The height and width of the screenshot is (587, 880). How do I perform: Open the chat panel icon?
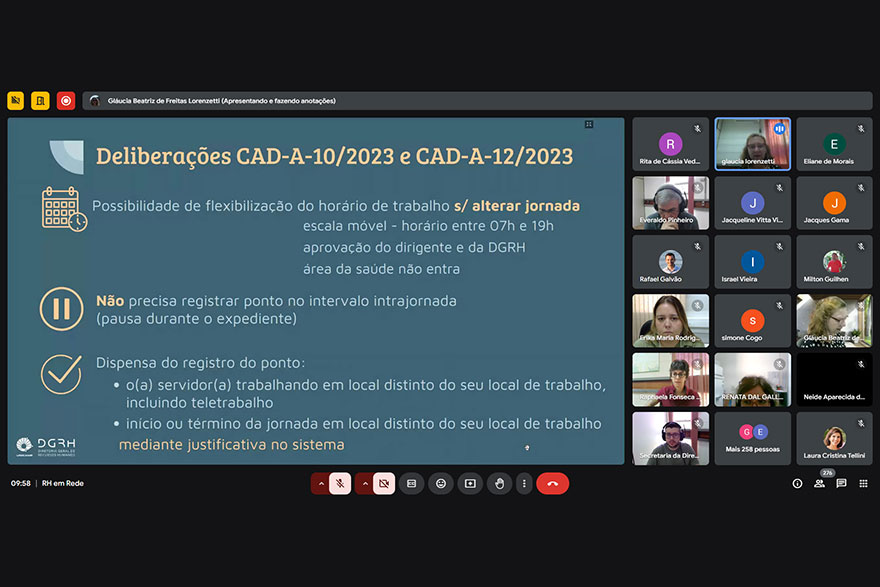click(x=841, y=483)
